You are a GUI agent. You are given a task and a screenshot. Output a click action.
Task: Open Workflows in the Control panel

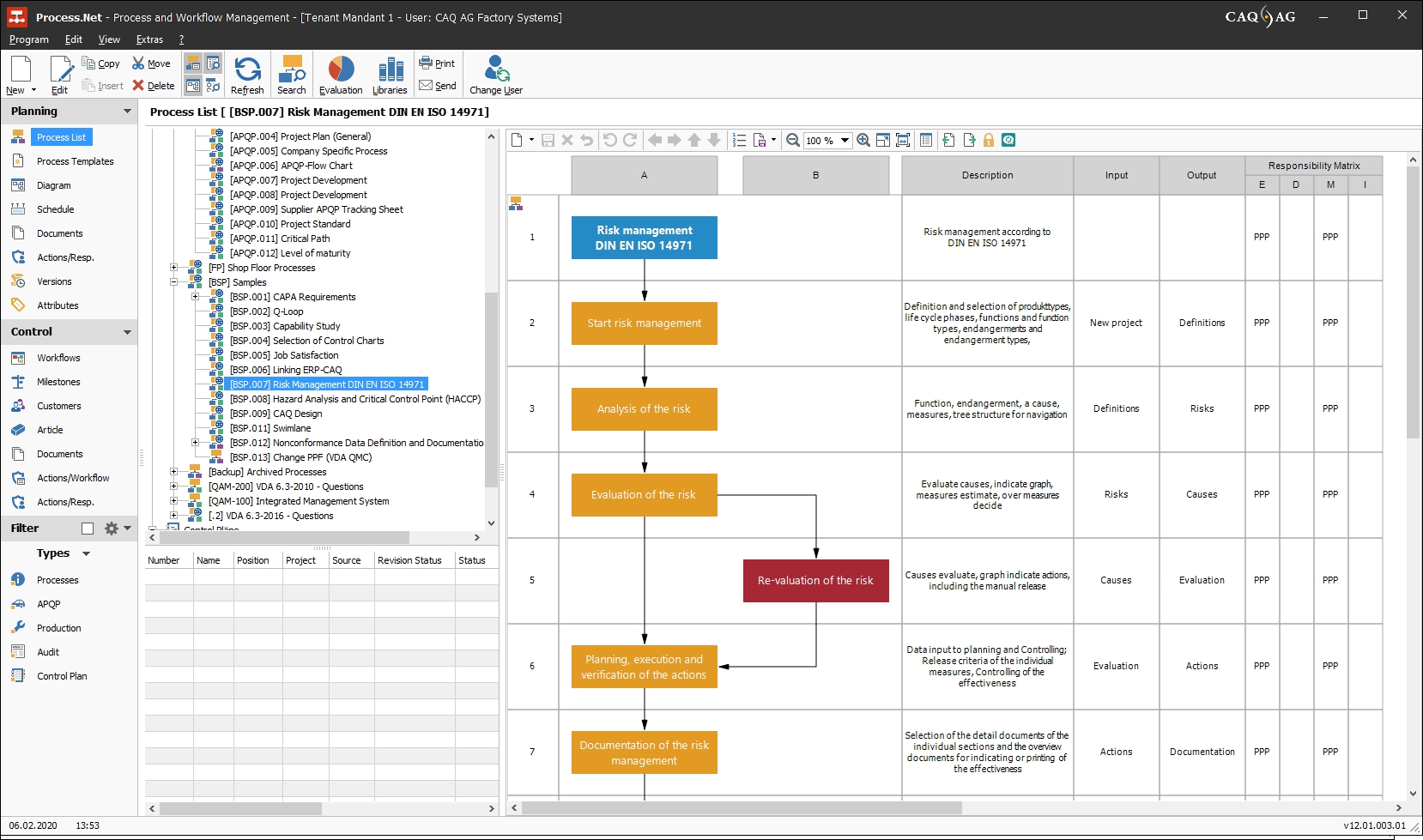(x=58, y=358)
